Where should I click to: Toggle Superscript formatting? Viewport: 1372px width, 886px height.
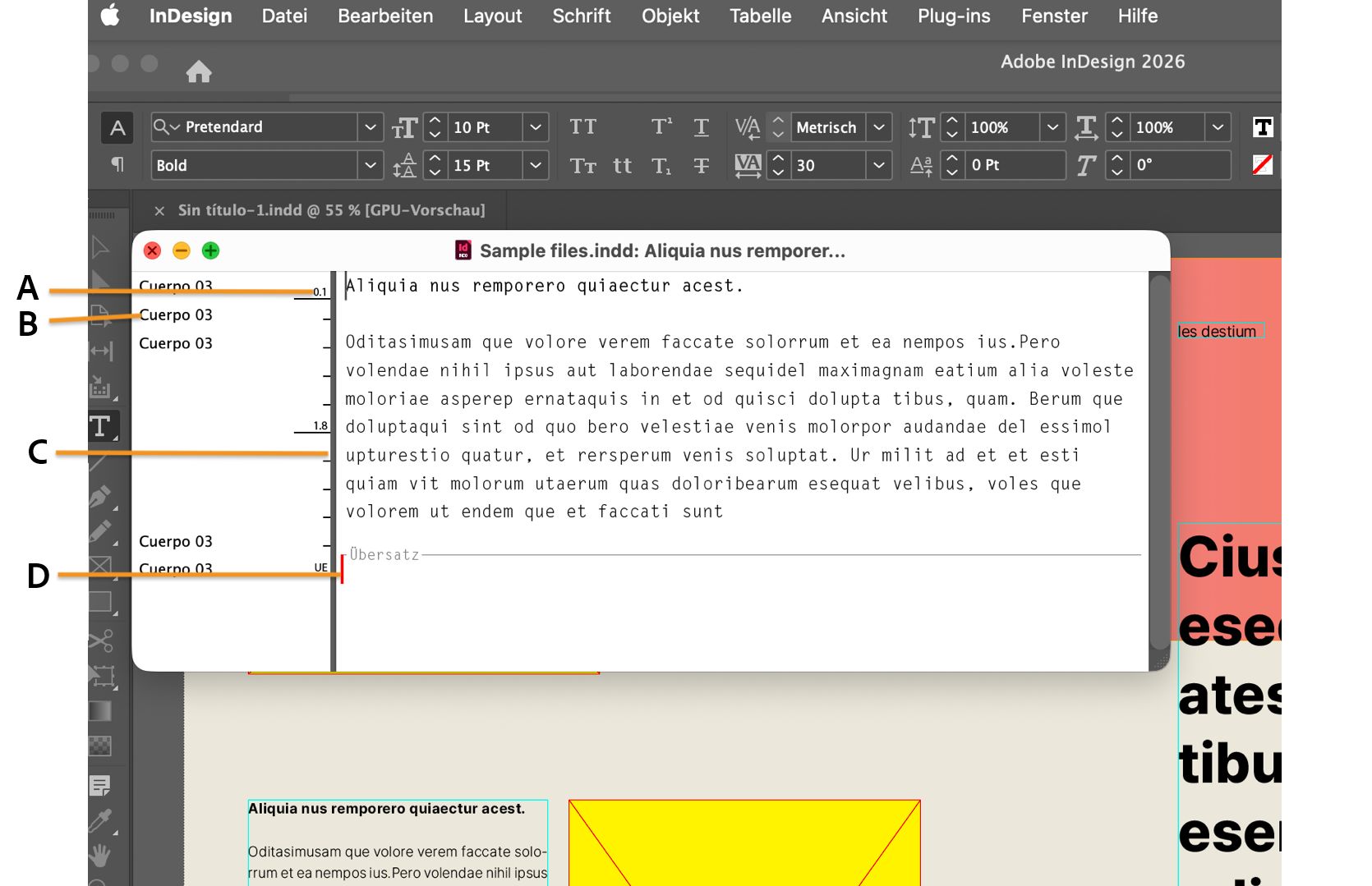(661, 127)
